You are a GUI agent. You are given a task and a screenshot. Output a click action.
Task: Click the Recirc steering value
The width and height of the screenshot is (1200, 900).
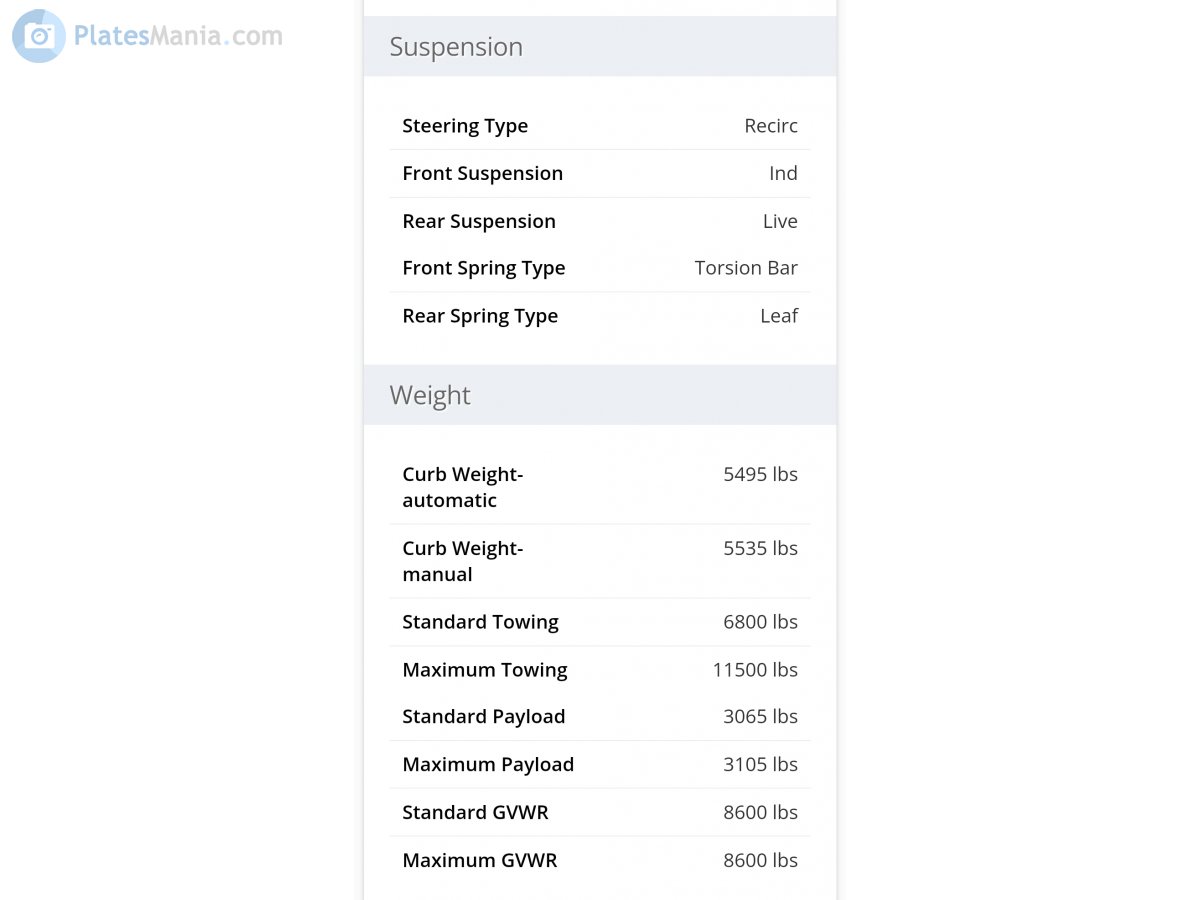tap(771, 126)
